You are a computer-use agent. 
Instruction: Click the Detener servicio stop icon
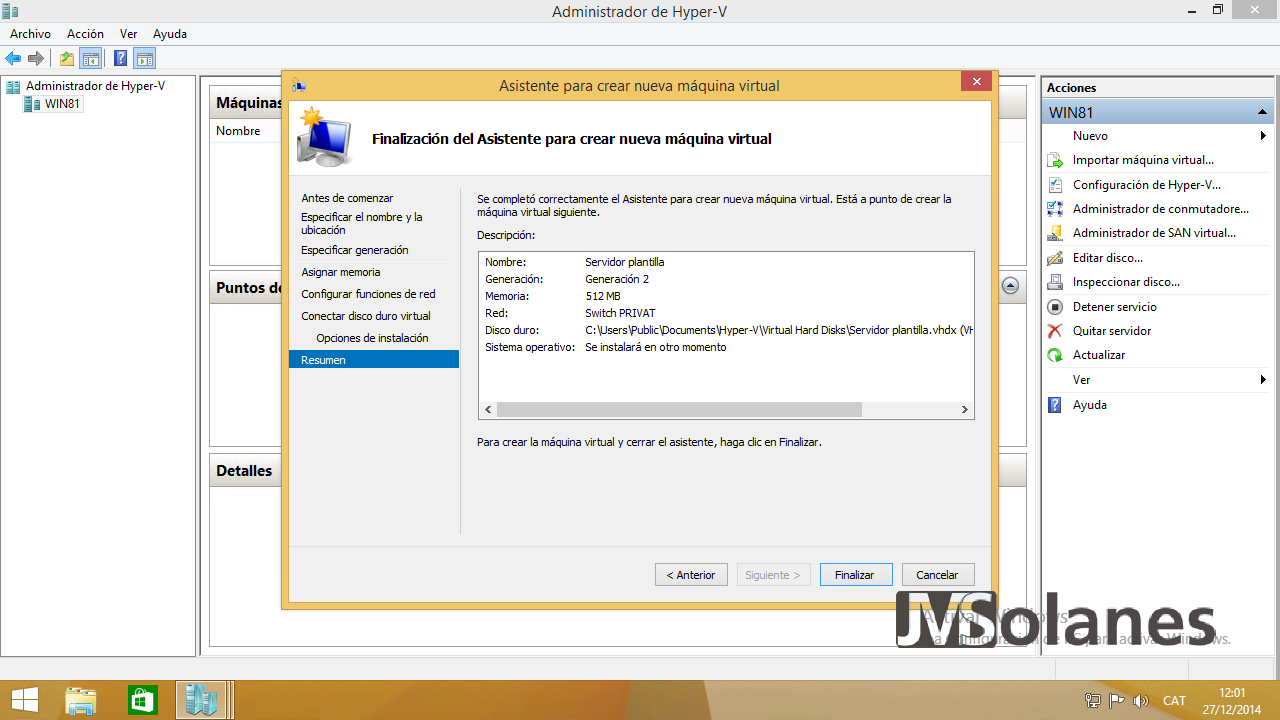[1055, 307]
